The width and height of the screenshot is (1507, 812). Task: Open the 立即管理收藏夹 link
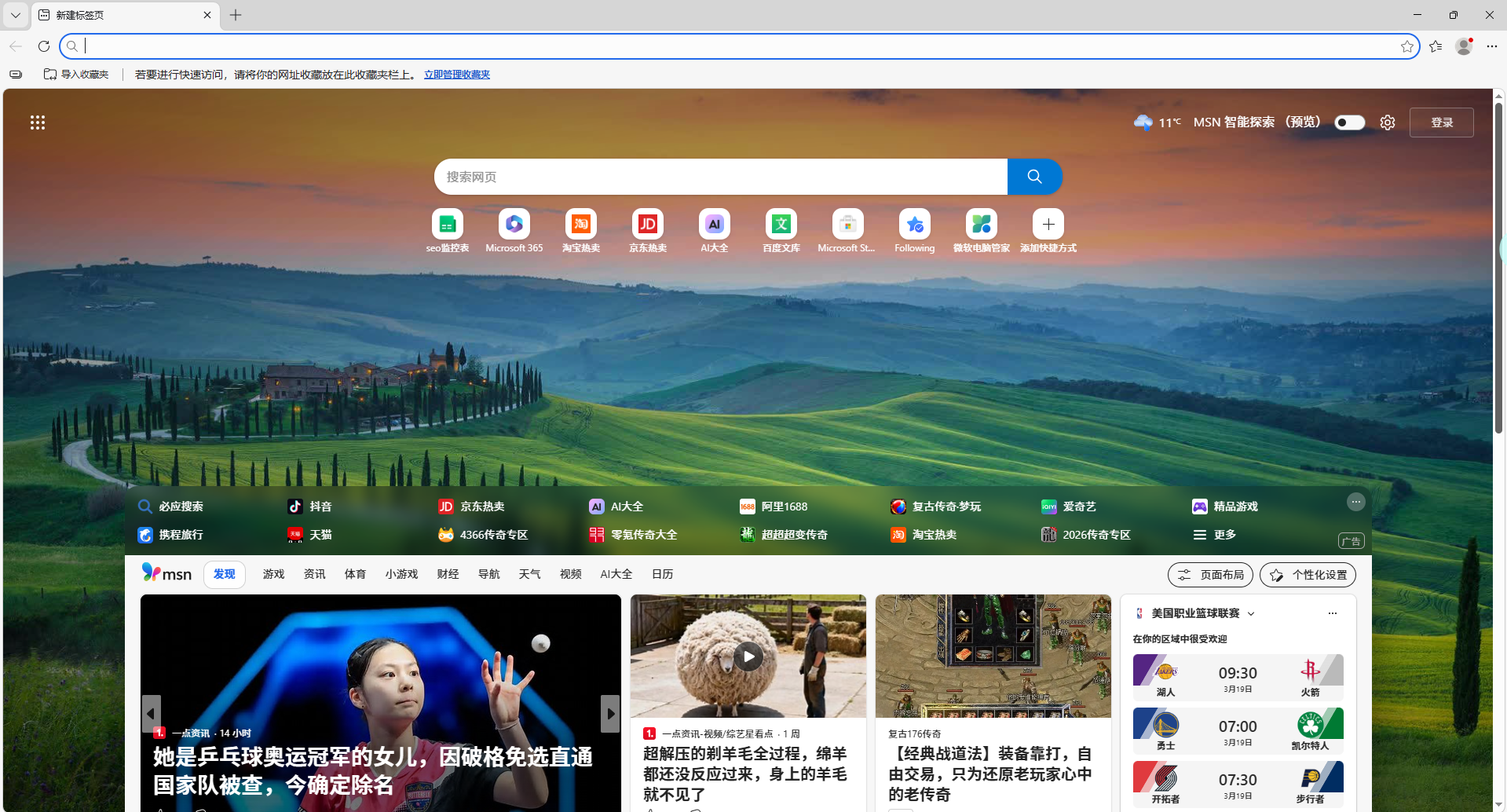[456, 74]
